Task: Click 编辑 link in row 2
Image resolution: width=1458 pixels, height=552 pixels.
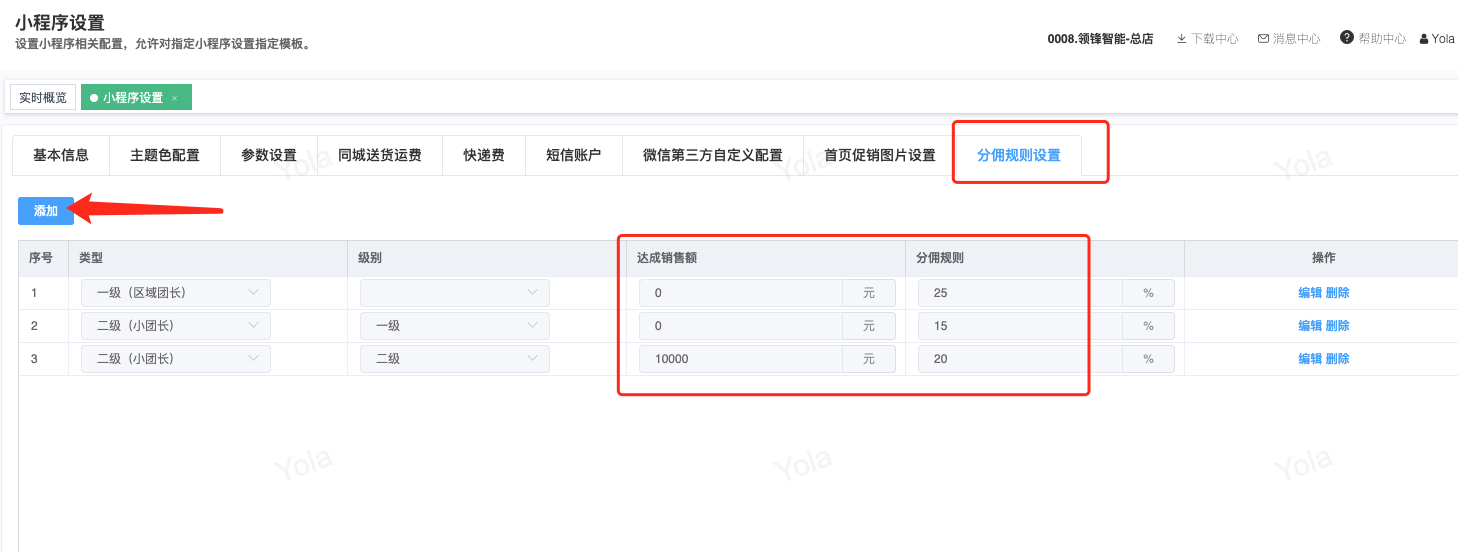Action: [x=1310, y=326]
